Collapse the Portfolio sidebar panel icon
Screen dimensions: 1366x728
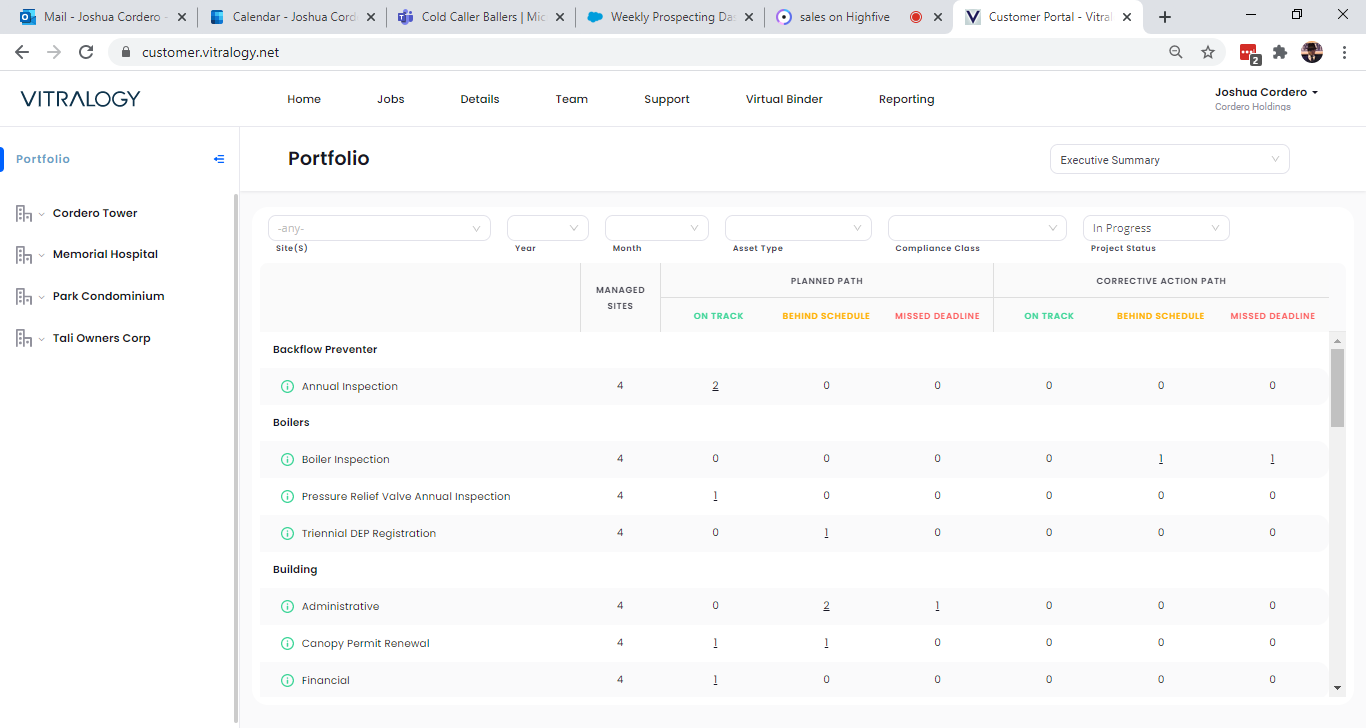(x=219, y=159)
